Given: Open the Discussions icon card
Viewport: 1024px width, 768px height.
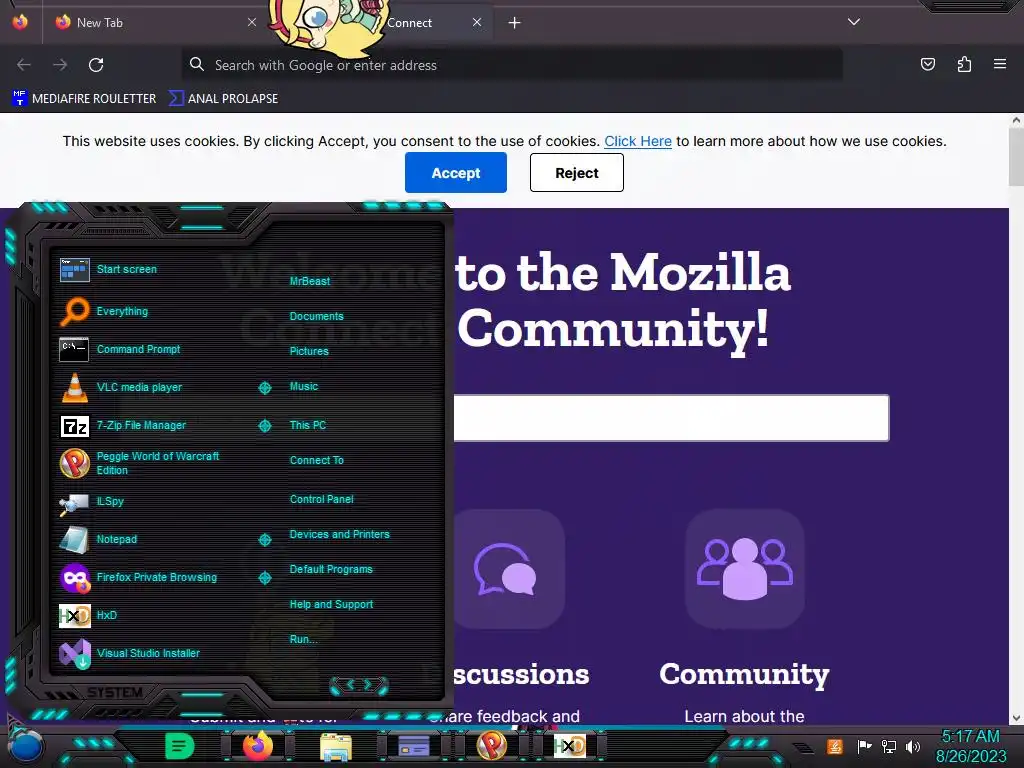Looking at the screenshot, I should click(508, 569).
